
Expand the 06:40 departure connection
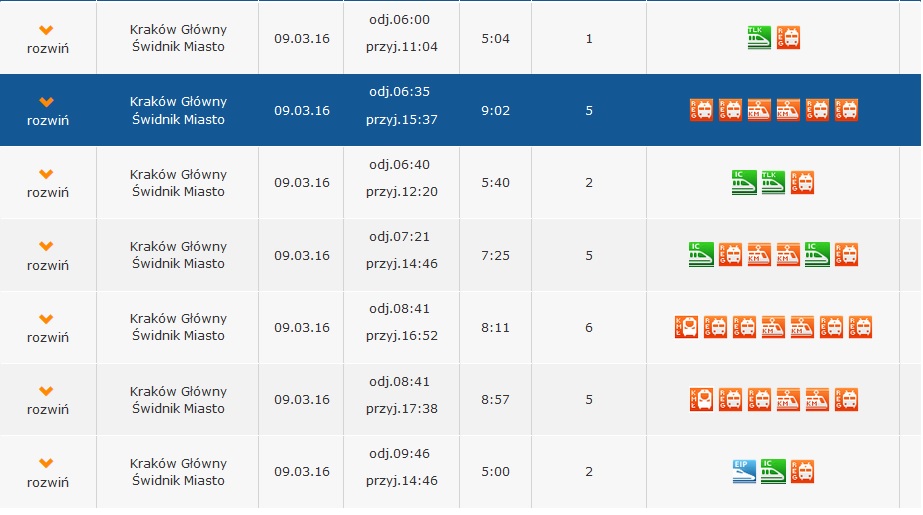[x=47, y=184]
